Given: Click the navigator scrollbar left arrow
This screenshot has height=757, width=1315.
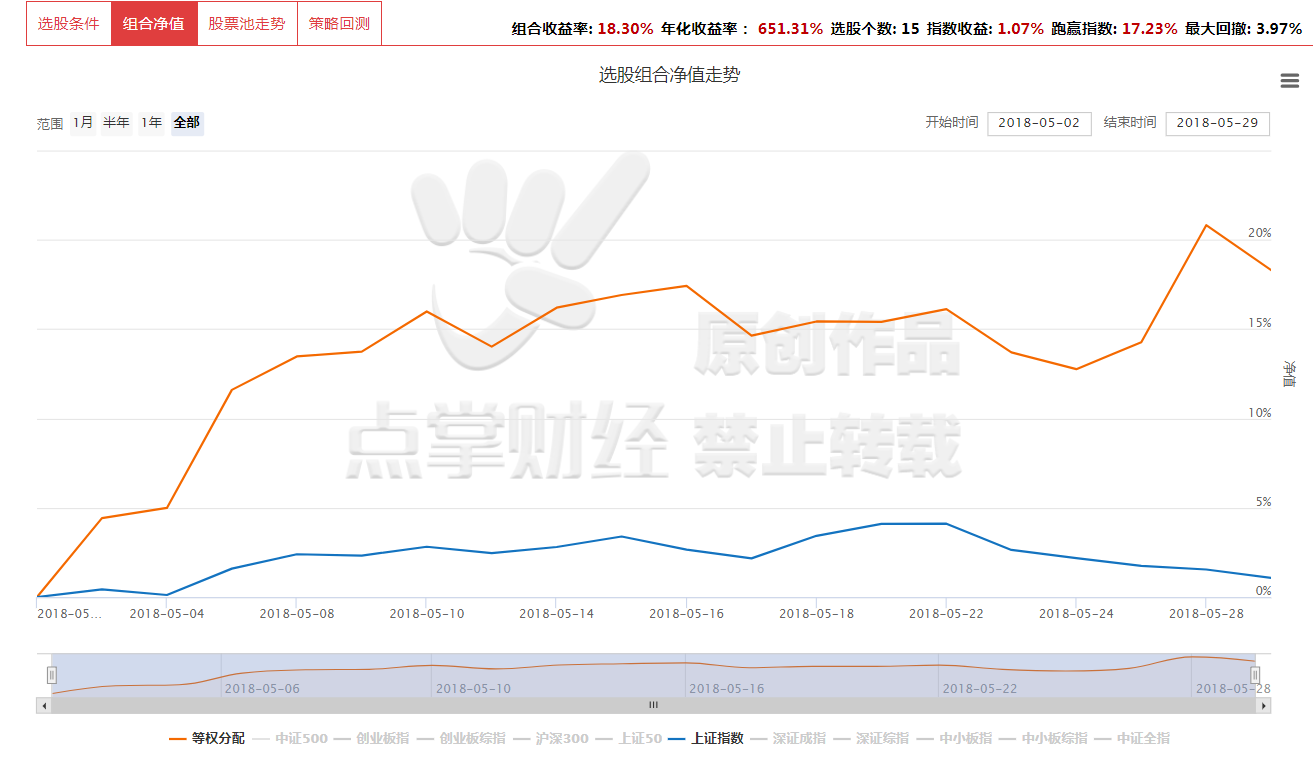Looking at the screenshot, I should [44, 705].
